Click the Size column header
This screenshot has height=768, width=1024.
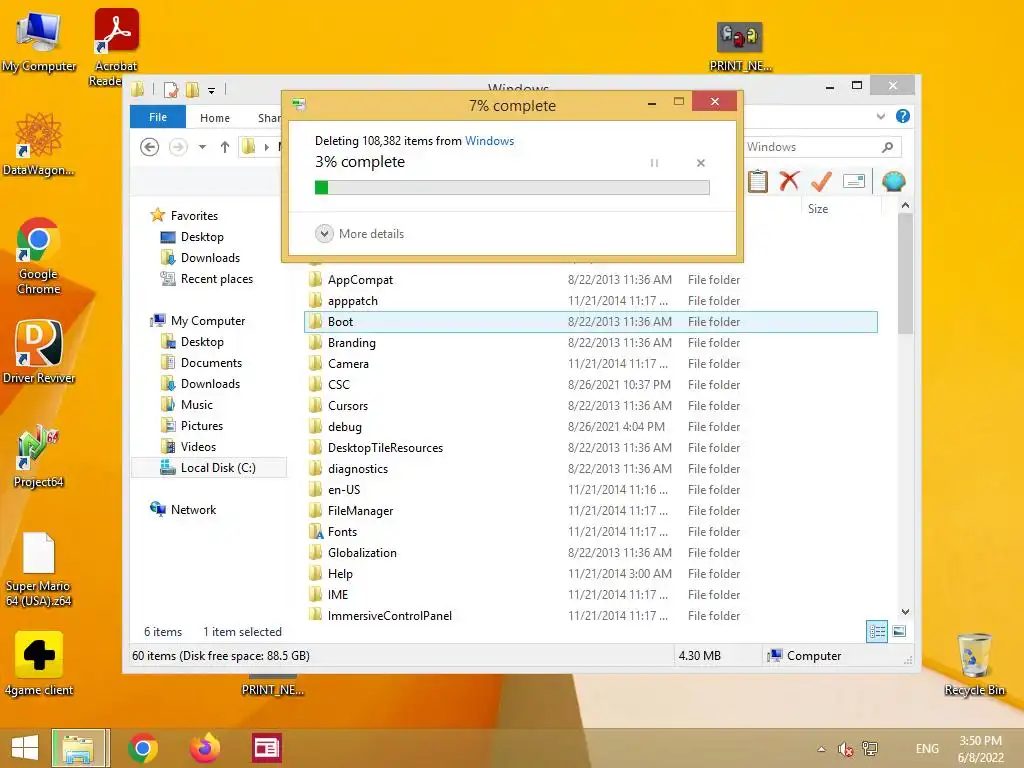coord(818,209)
